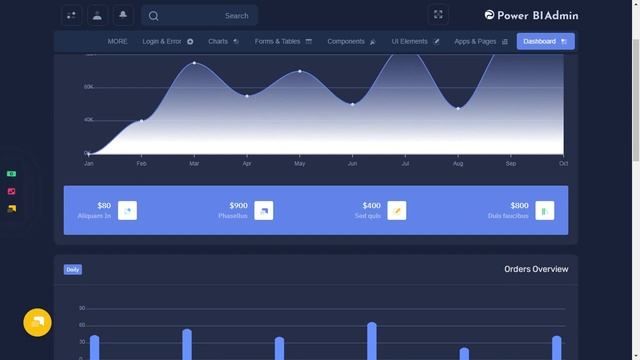Click the Daily badge in Orders Overview

coord(73,269)
